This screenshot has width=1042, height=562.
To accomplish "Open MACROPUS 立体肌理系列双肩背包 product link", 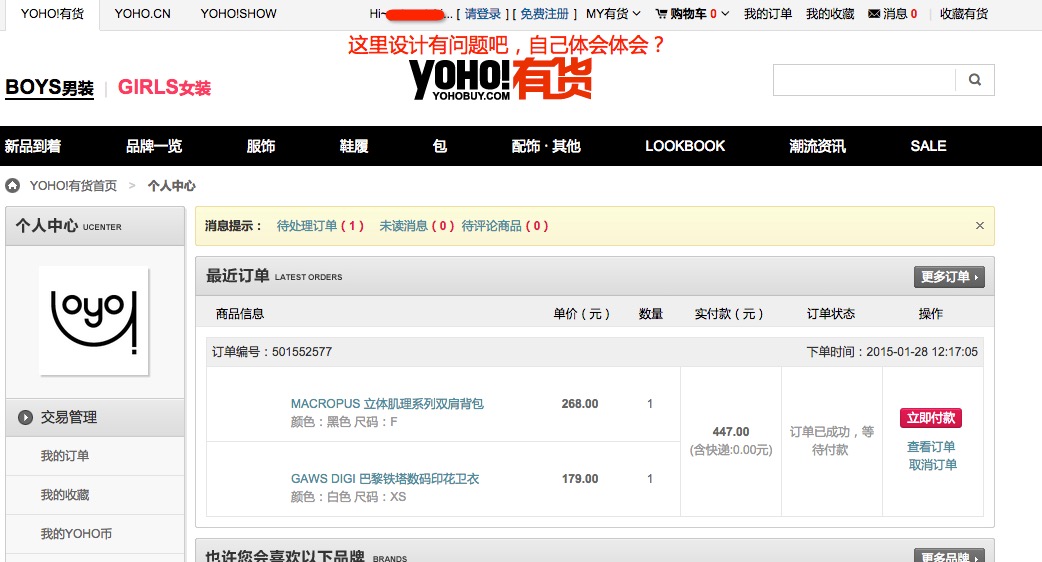I will pos(387,404).
